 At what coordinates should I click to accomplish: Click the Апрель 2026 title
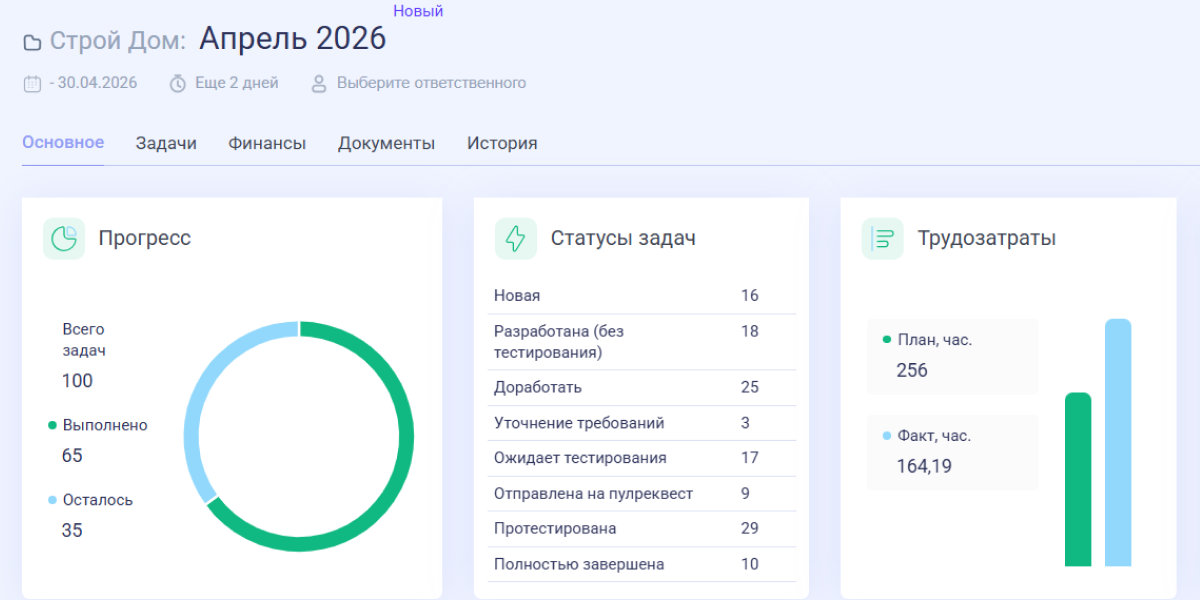[293, 38]
